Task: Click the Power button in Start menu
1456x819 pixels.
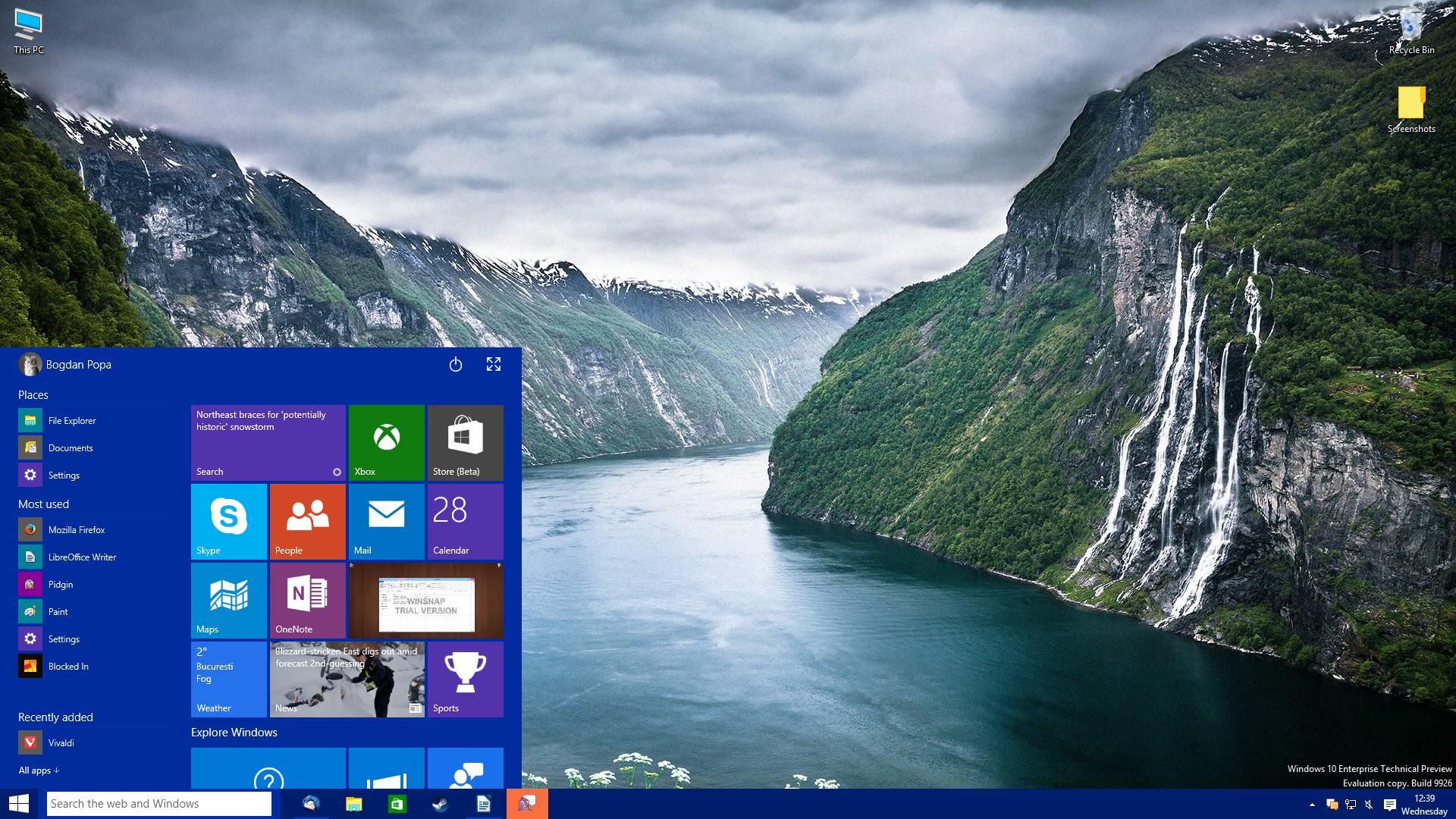Action: 456,364
